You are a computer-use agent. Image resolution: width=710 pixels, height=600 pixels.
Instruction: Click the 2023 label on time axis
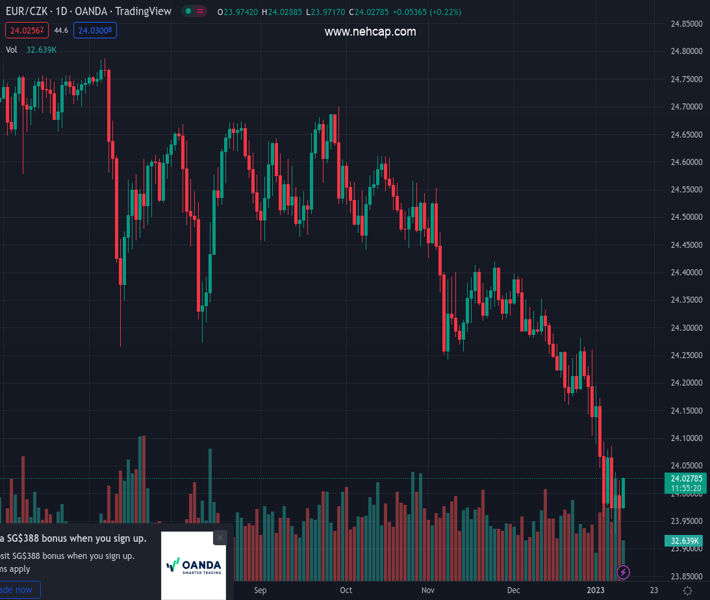pyautogui.click(x=596, y=590)
